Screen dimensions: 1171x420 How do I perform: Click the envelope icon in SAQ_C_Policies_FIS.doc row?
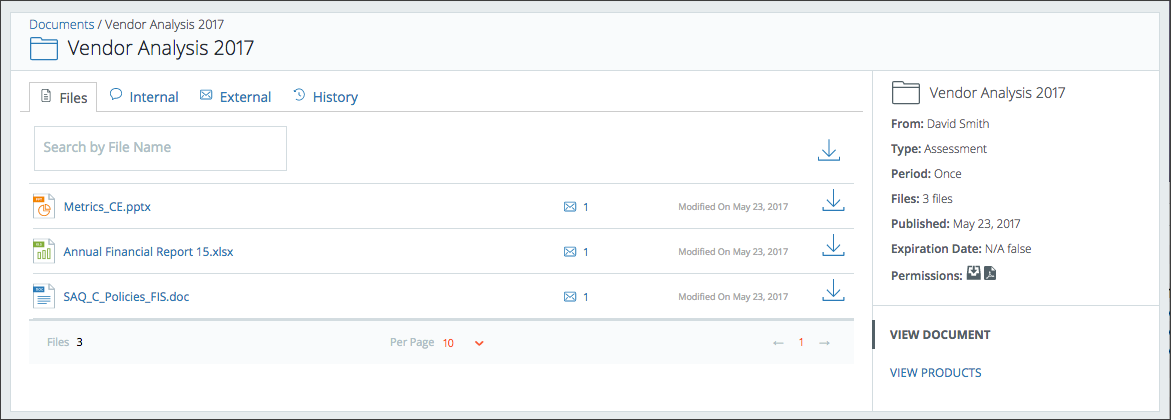coord(570,297)
